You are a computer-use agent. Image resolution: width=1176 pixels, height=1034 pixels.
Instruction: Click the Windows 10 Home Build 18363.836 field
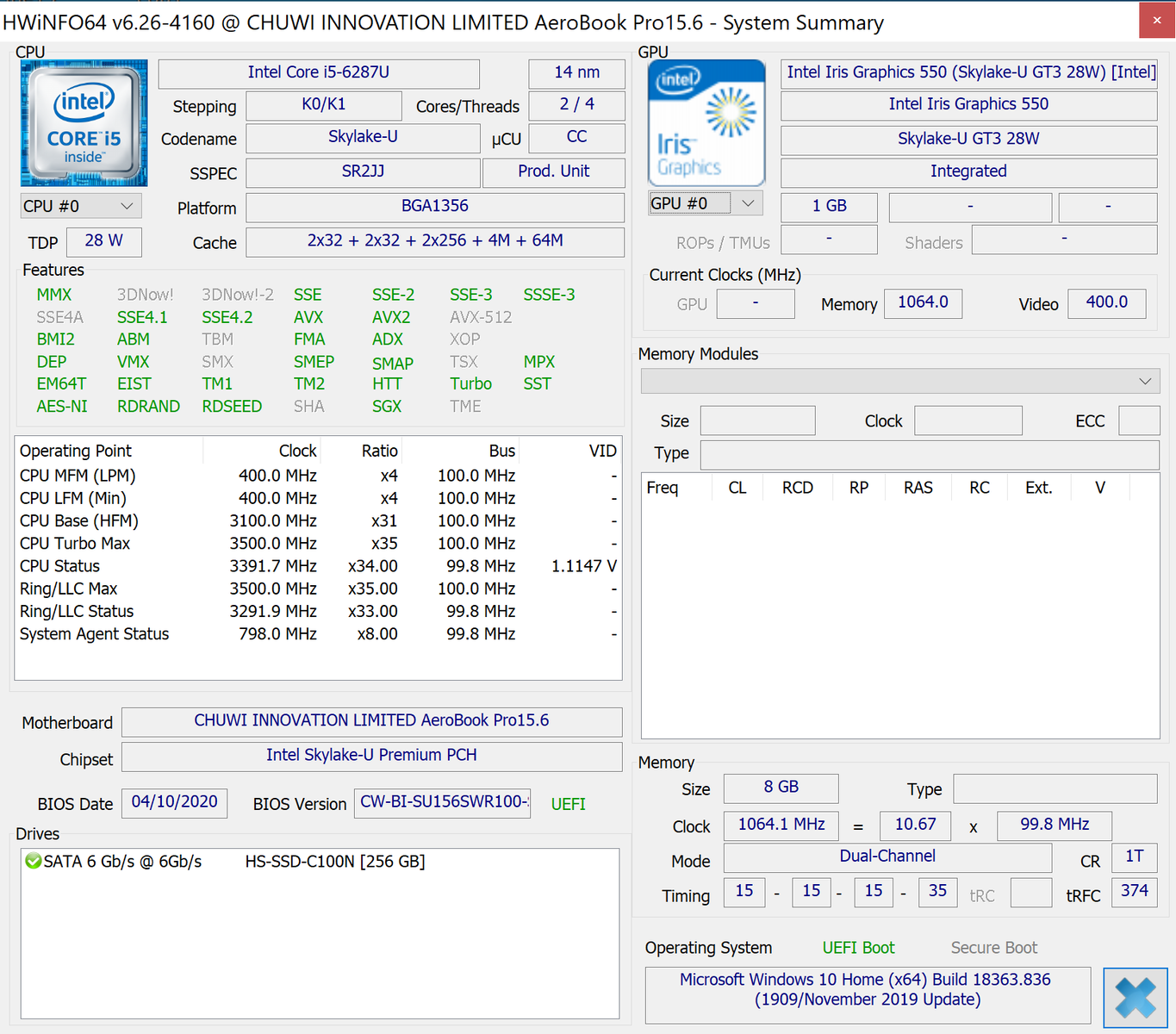[868, 995]
